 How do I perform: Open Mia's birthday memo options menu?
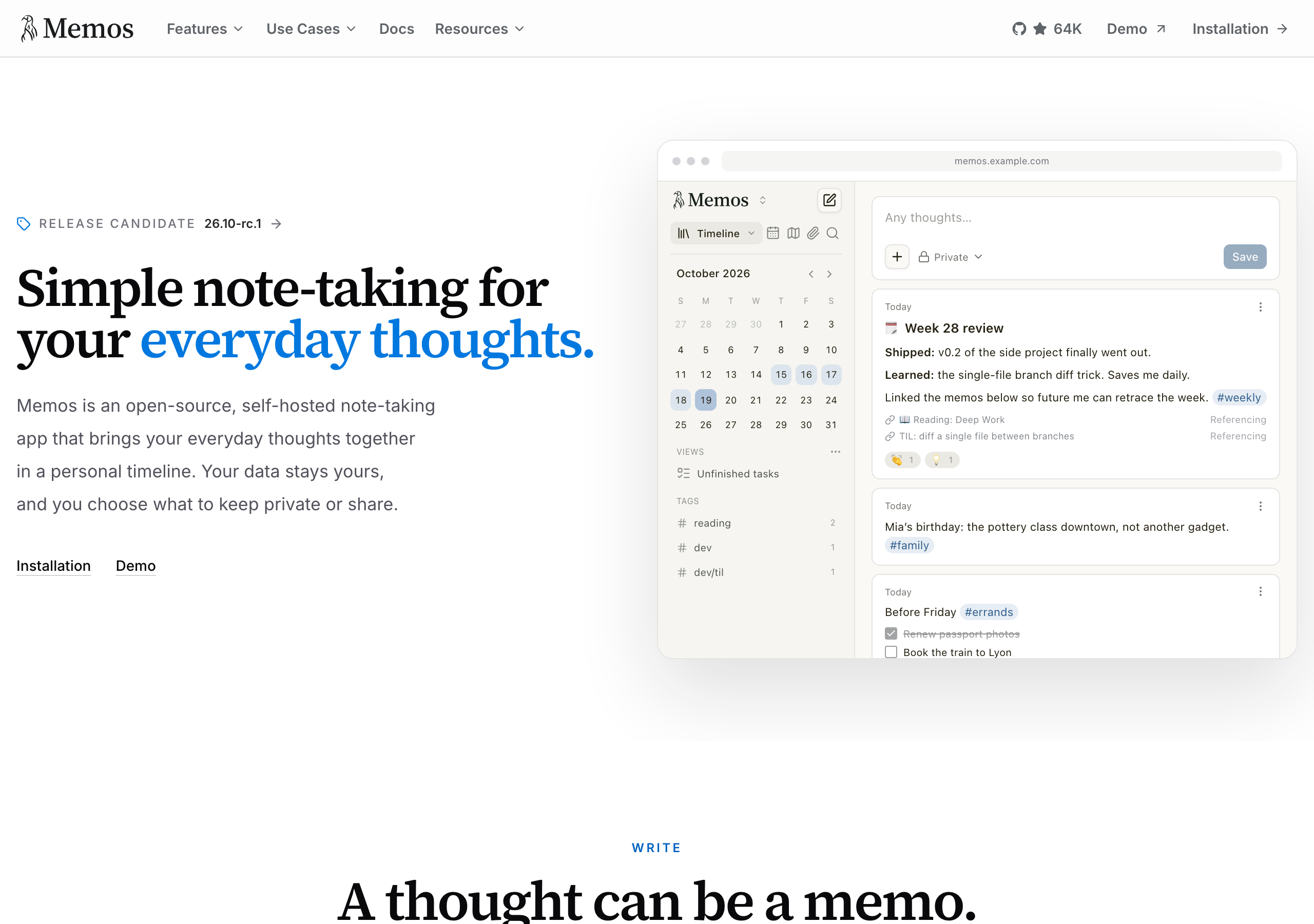(1260, 506)
